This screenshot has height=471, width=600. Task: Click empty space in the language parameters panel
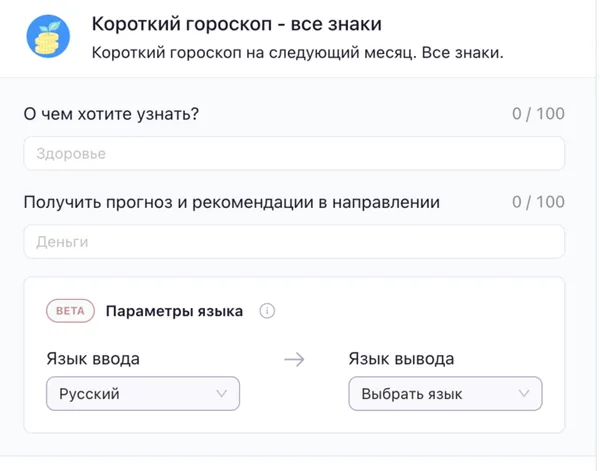point(420,311)
